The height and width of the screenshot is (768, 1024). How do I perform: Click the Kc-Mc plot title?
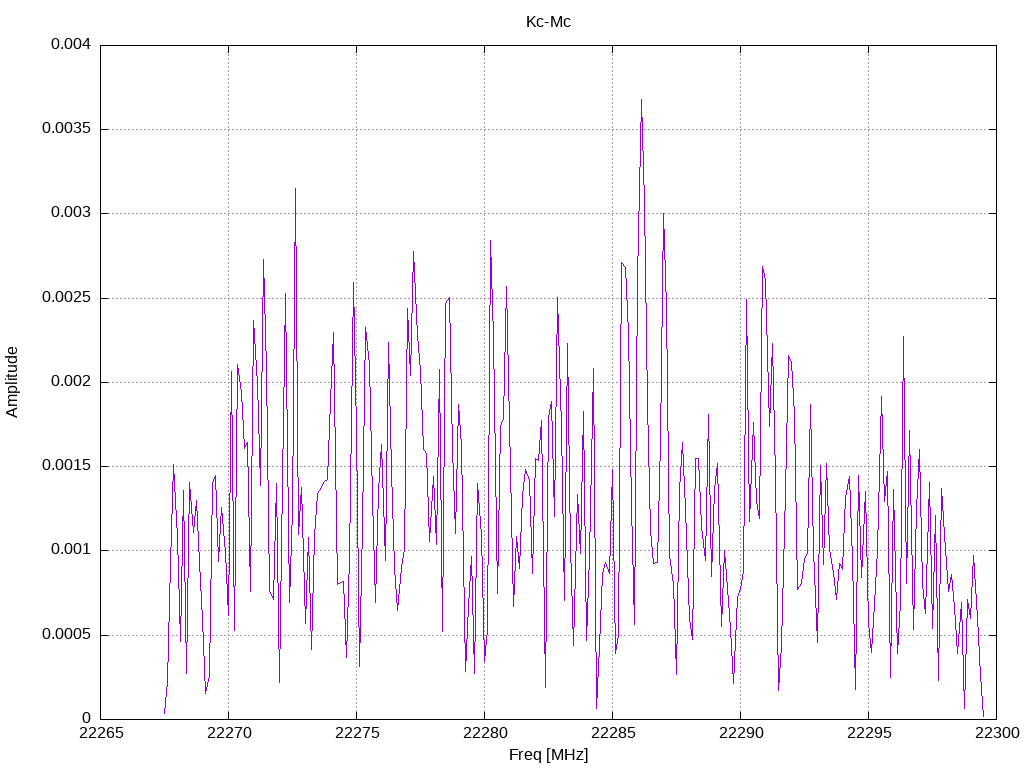tap(548, 22)
